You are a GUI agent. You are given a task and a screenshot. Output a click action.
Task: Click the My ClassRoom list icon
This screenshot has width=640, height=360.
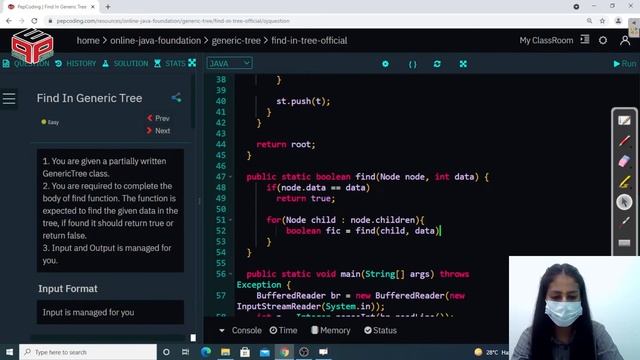click(585, 39)
